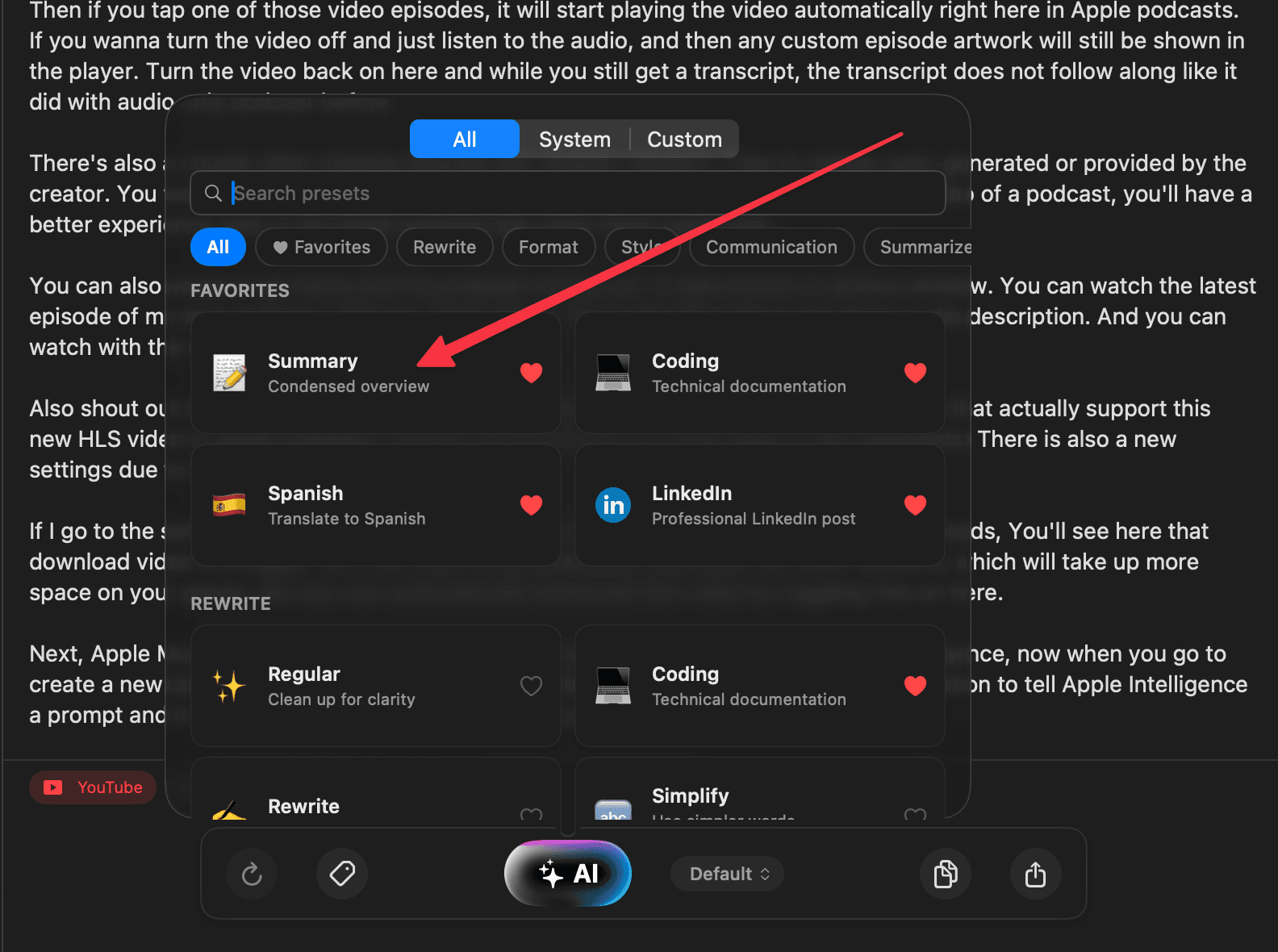
Task: Click the Search presets field
Action: tap(568, 193)
